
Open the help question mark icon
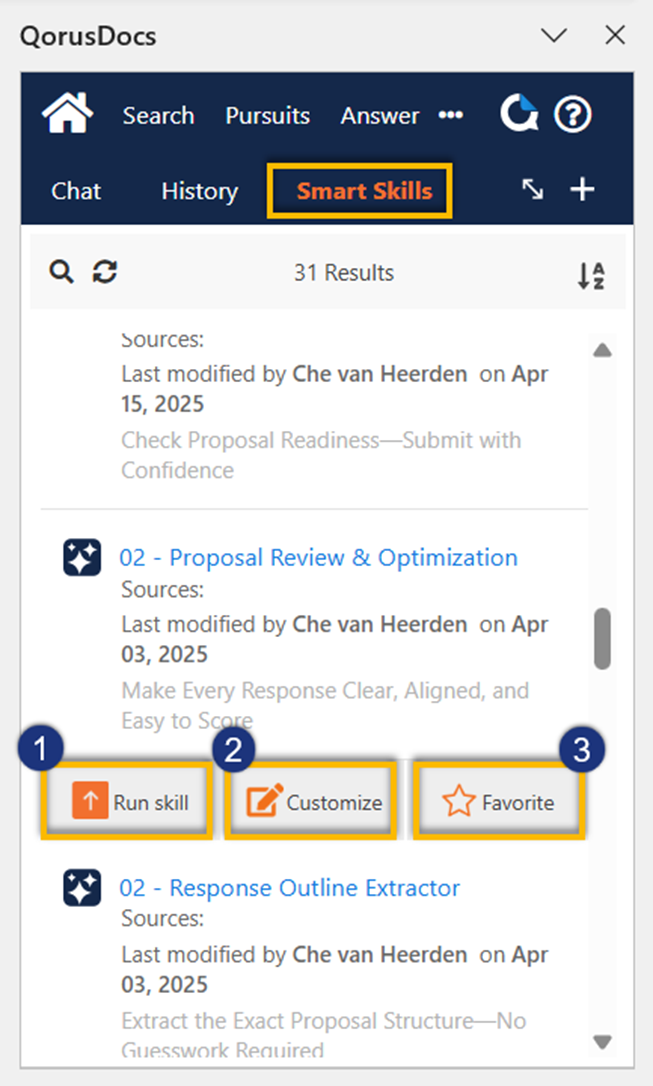click(573, 115)
